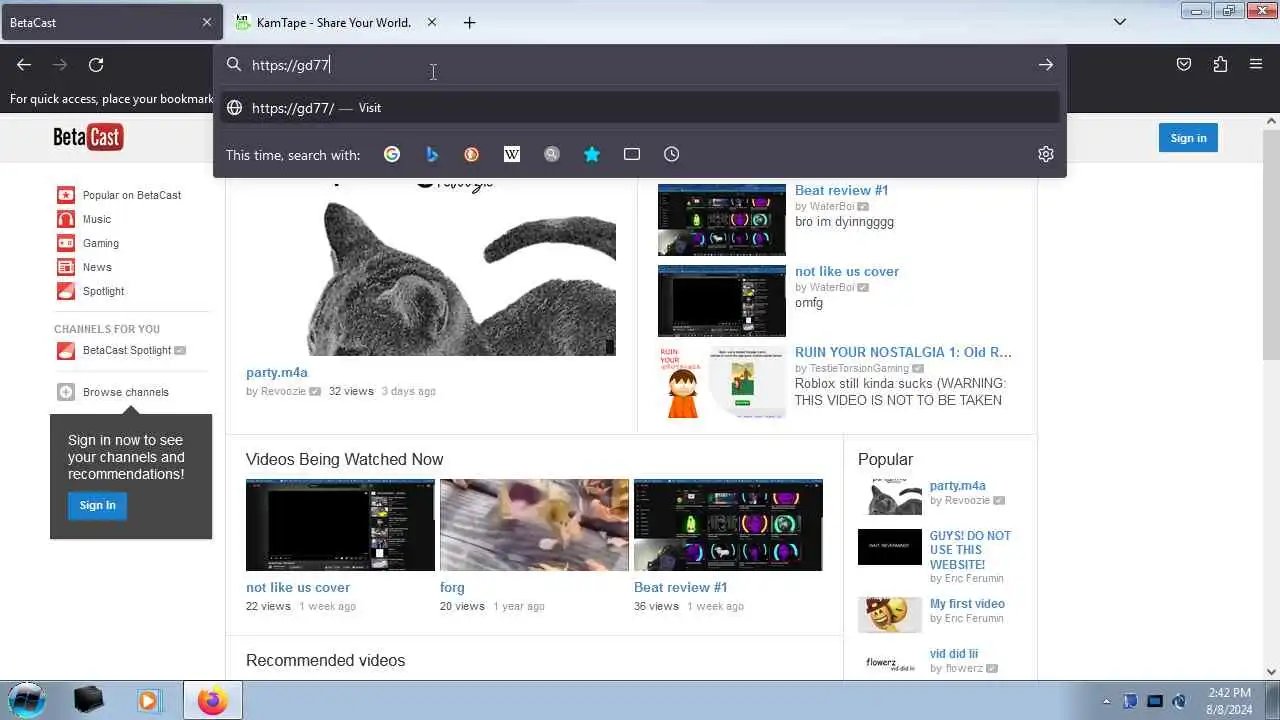
Task: Switch to KamTape - Share Your World tab
Action: coord(334,22)
